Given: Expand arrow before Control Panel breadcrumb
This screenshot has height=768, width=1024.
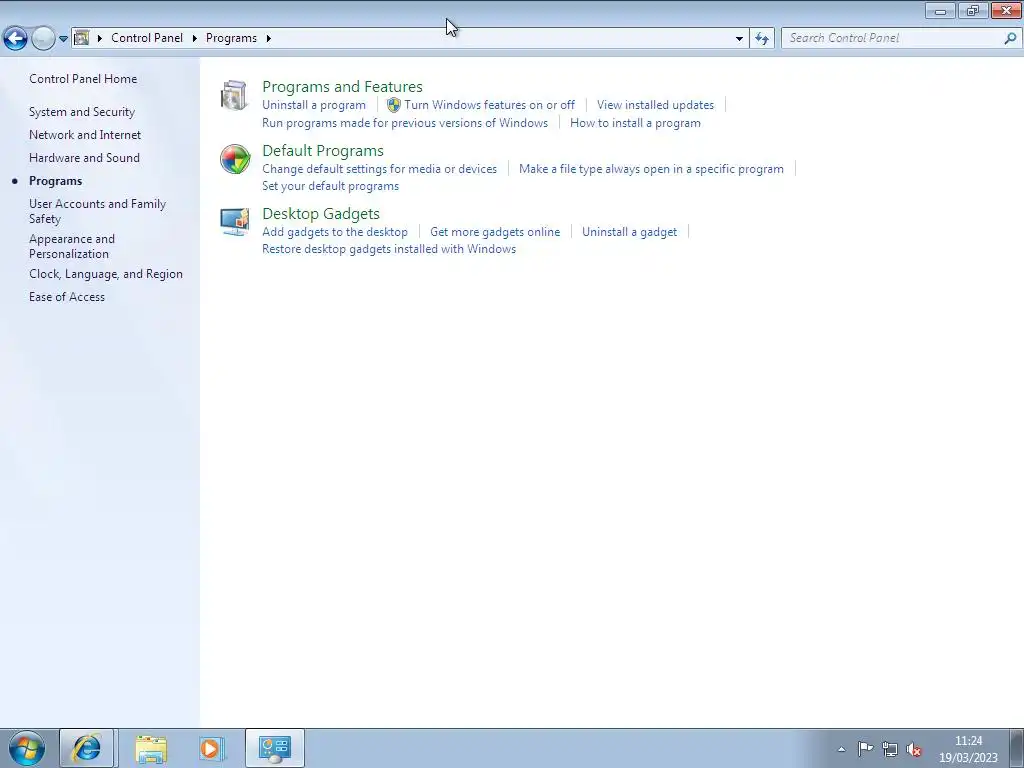Looking at the screenshot, I should [x=100, y=39].
